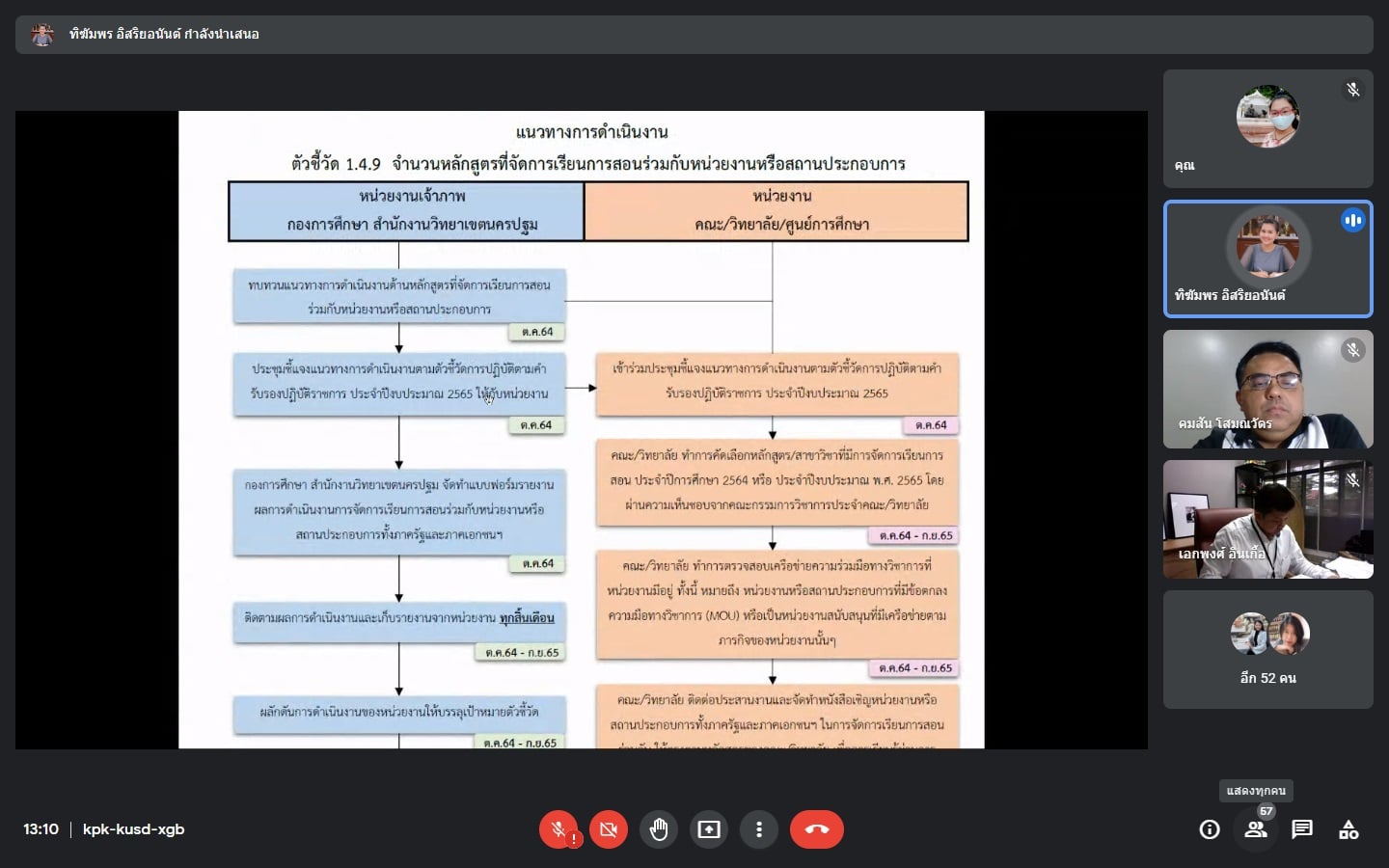Show everyone participants icon
Screen dimensions: 1389x868
(x=1256, y=829)
